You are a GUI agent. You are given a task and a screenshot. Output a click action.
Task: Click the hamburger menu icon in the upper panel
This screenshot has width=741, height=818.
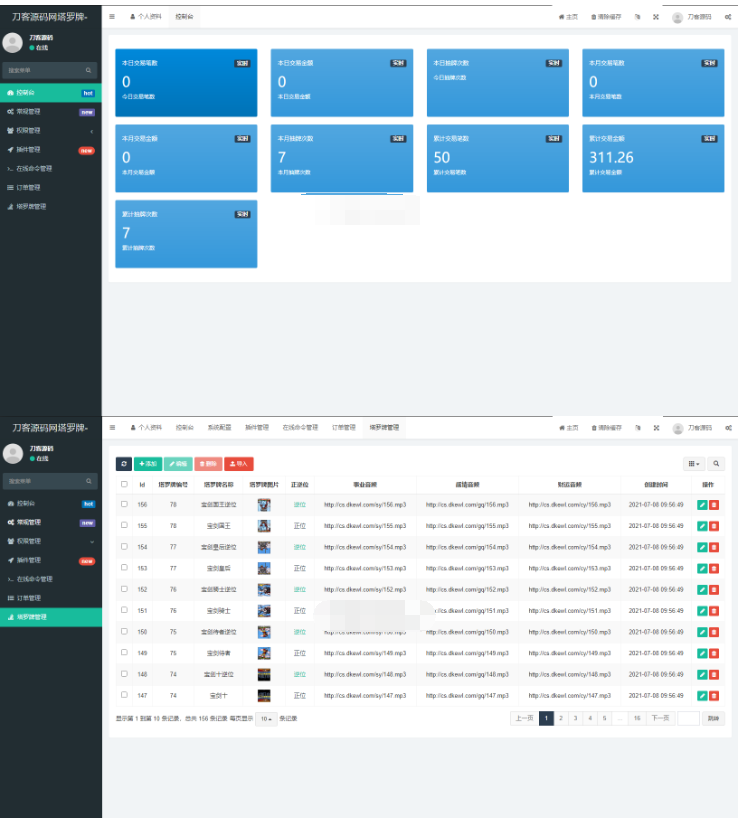112,17
